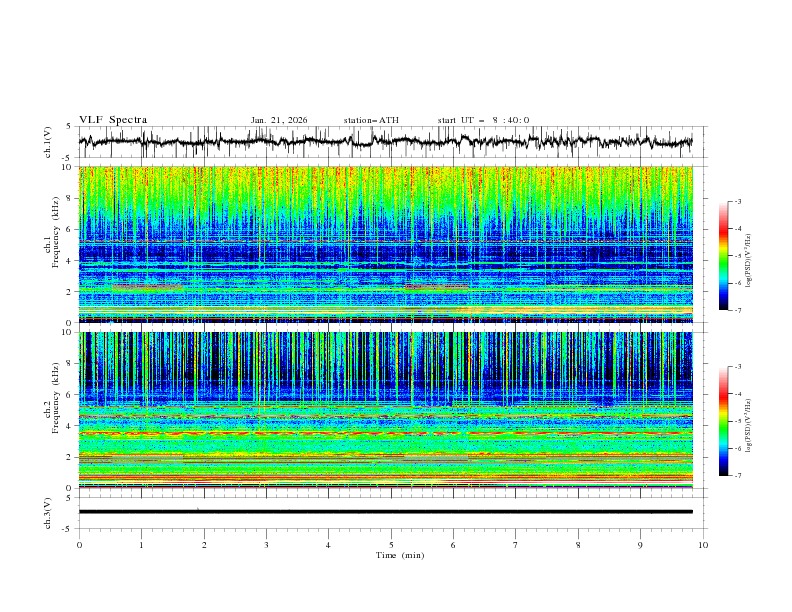
Task: Click the time axis tick label '9'
Action: click(x=640, y=545)
